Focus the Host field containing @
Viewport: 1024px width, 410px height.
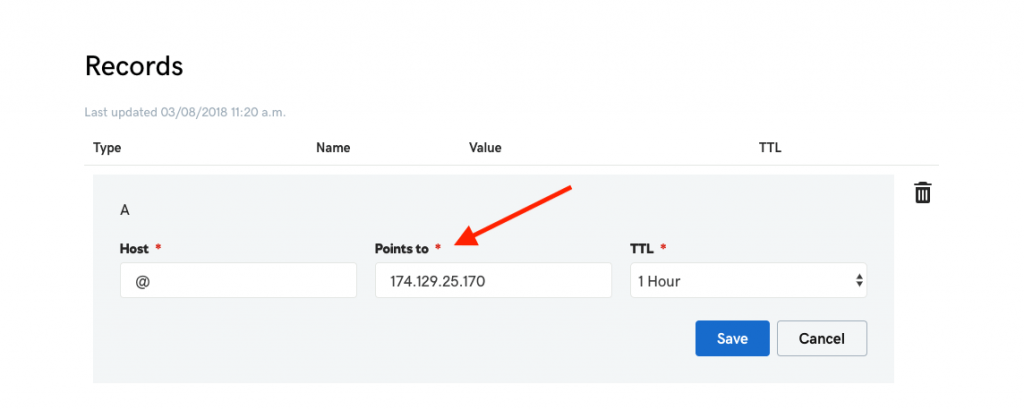[x=238, y=280]
